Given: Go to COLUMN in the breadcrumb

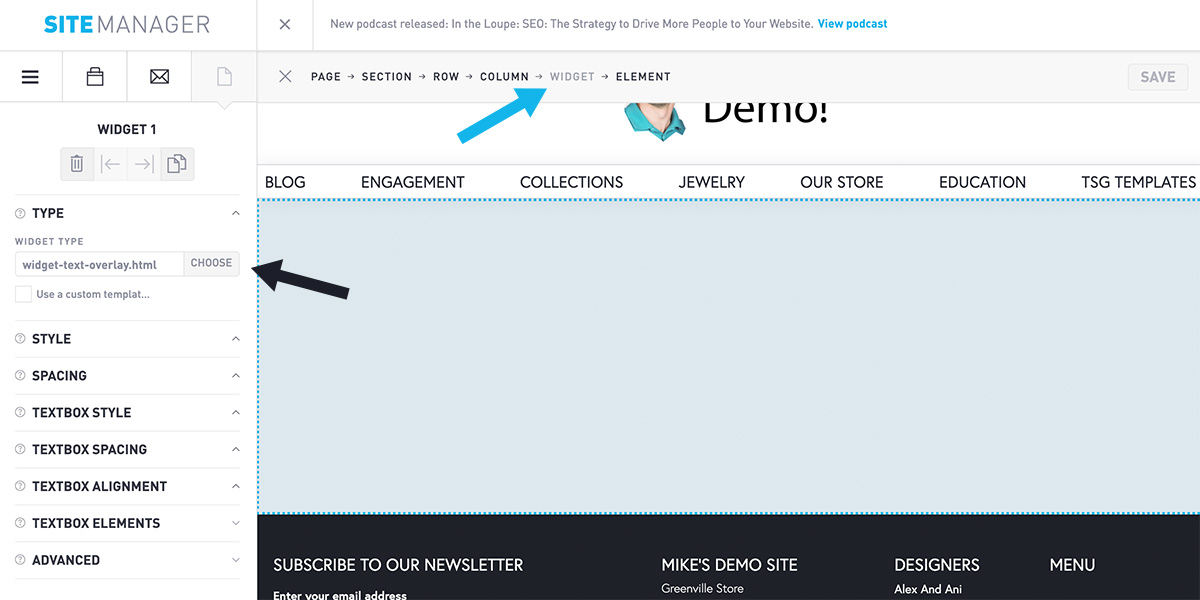Looking at the screenshot, I should click(504, 77).
